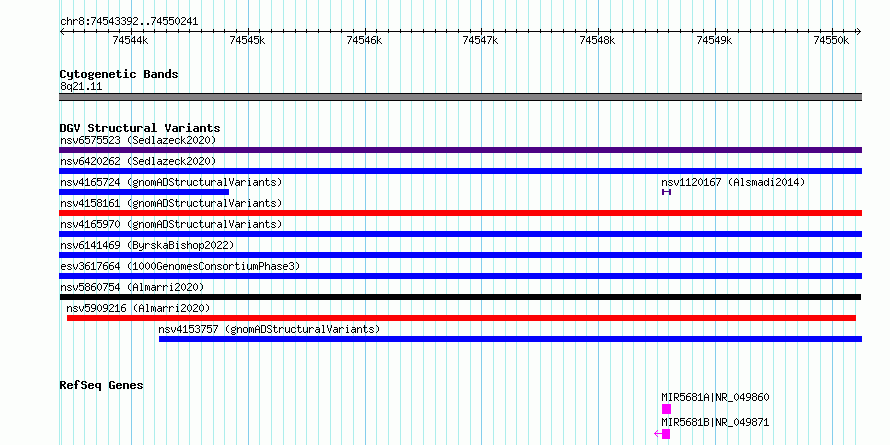Select the blue nsv4153757 variant bar
This screenshot has height=445, width=890.
click(x=510, y=339)
